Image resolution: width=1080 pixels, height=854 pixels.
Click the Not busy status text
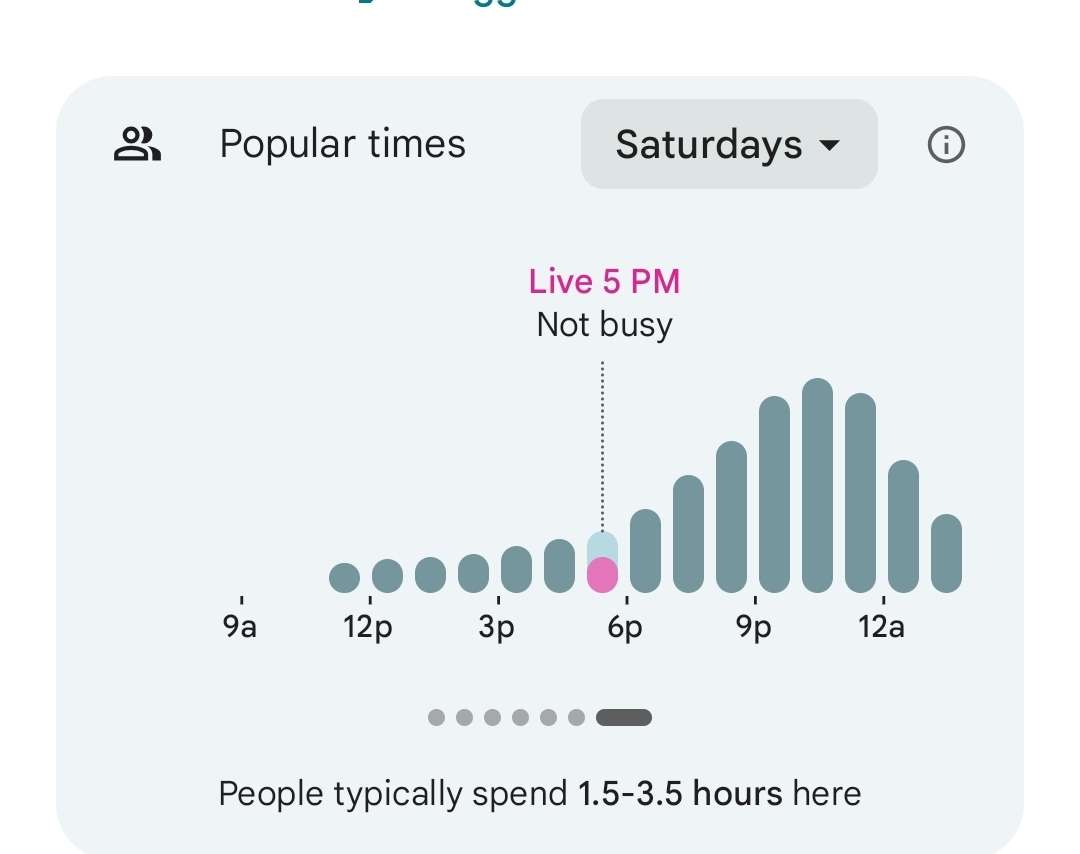tap(604, 325)
